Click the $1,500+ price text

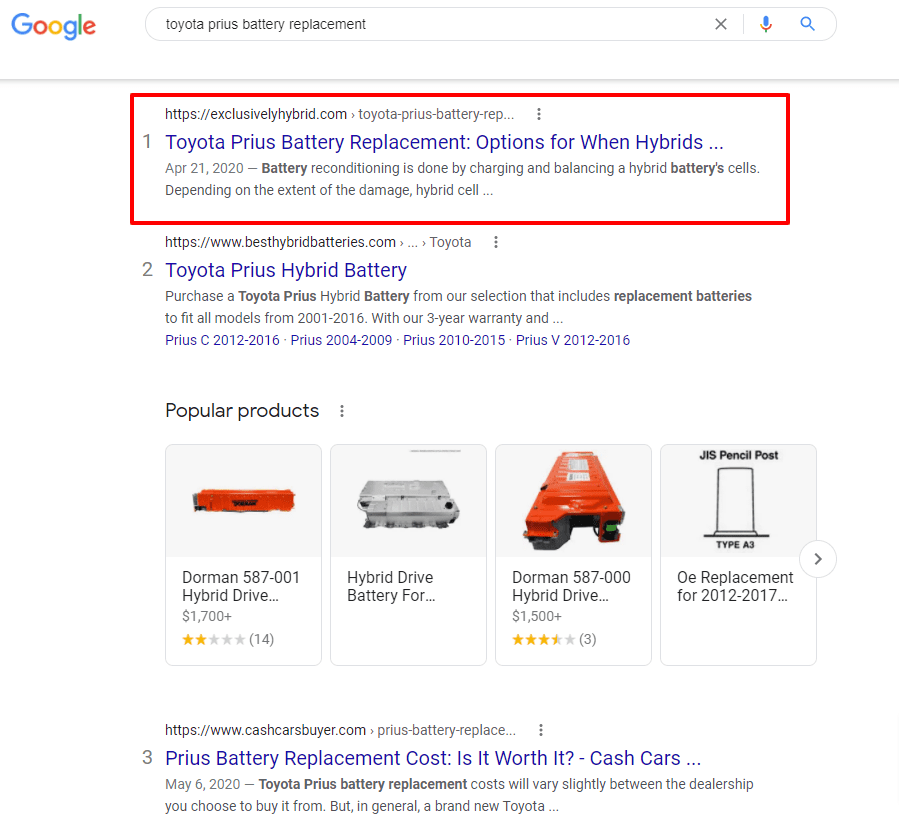pyautogui.click(x=537, y=616)
